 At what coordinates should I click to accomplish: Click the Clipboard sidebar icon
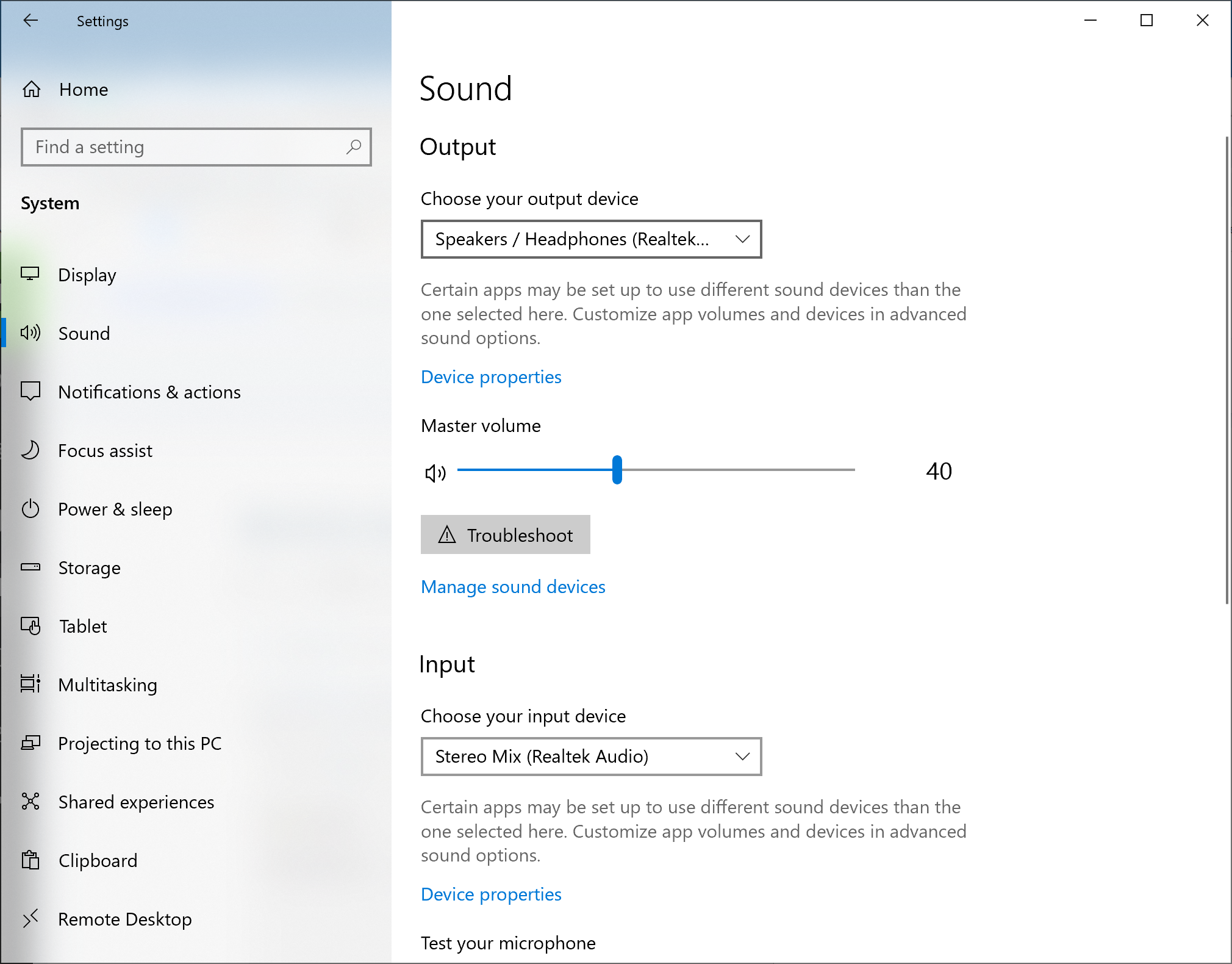pos(30,860)
